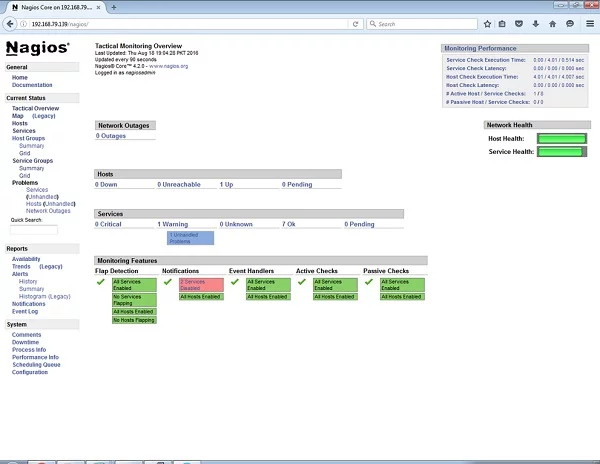Click the browser address bar
Screen dimensions: 600x464
click(188, 24)
